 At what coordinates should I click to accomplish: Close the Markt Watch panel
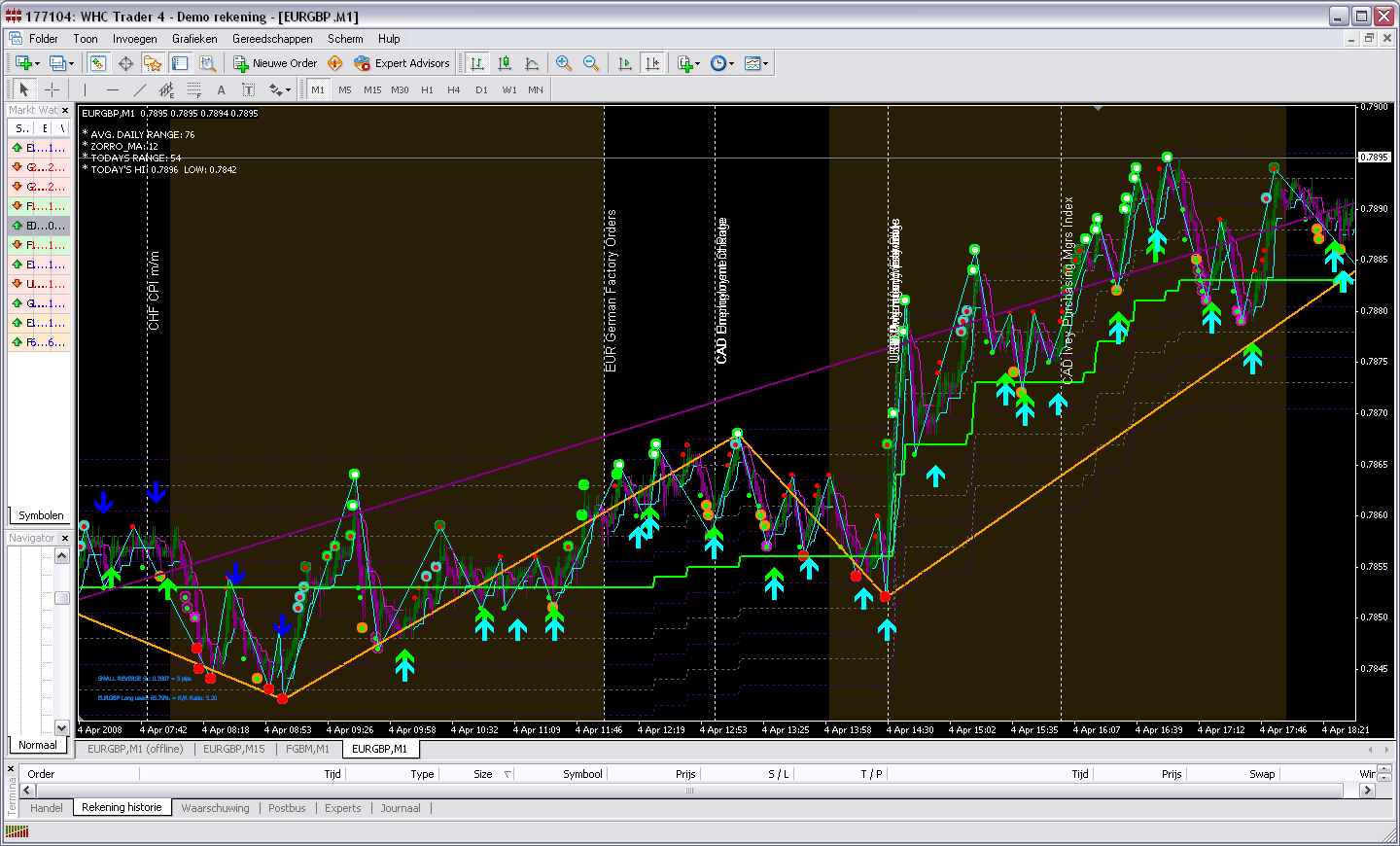pos(65,110)
